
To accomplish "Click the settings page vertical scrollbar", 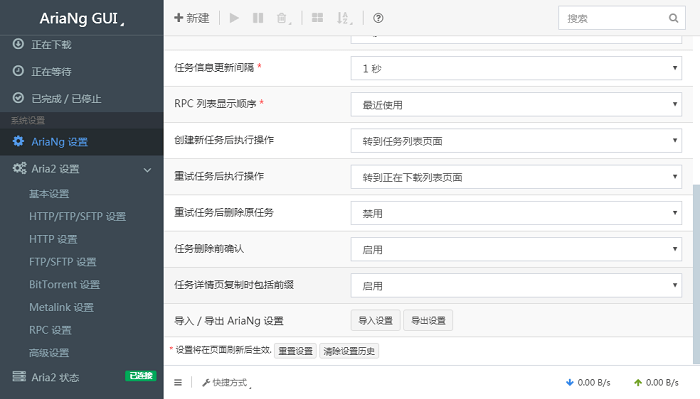I will click(x=696, y=274).
